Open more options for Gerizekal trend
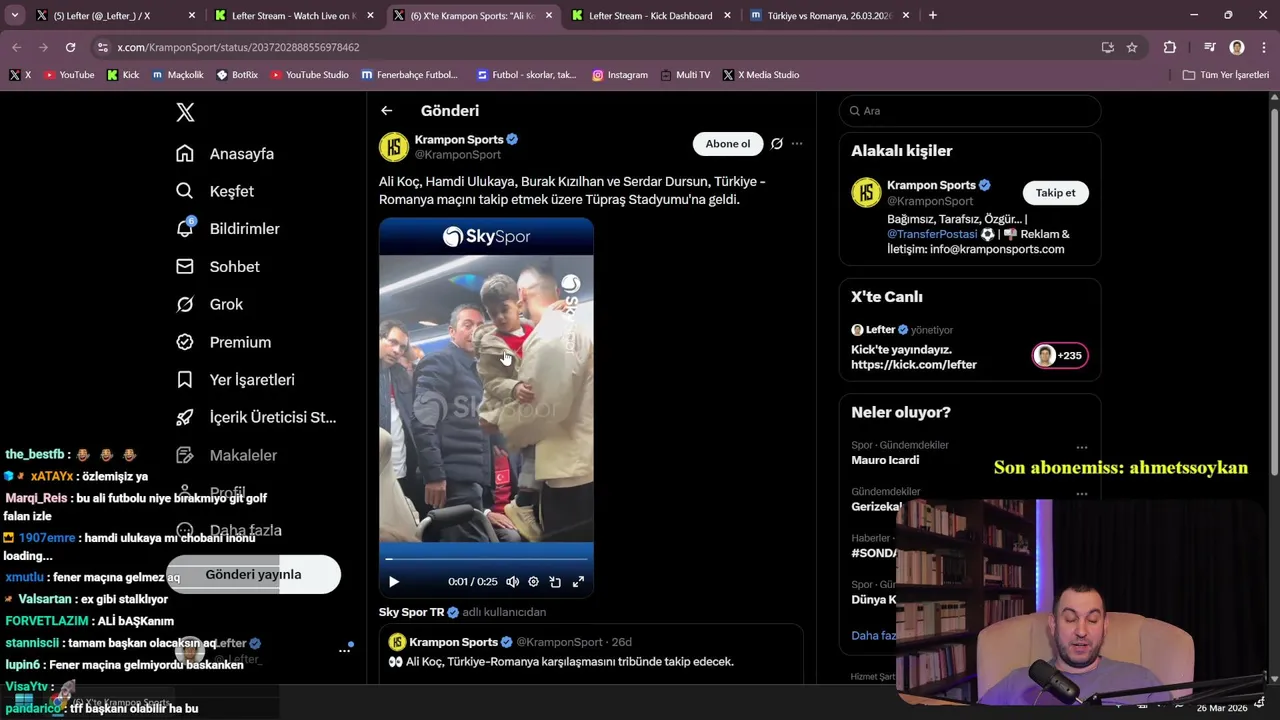 point(1082,494)
